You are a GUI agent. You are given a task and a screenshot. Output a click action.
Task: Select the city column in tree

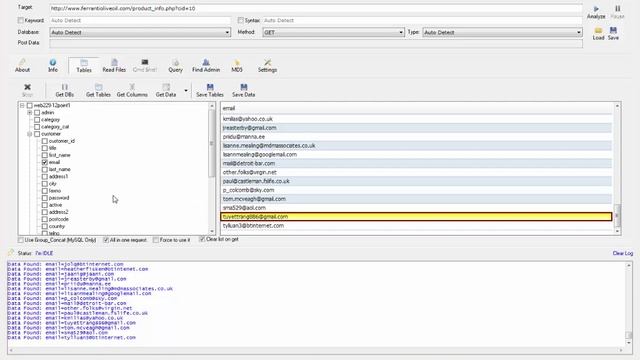[53, 184]
